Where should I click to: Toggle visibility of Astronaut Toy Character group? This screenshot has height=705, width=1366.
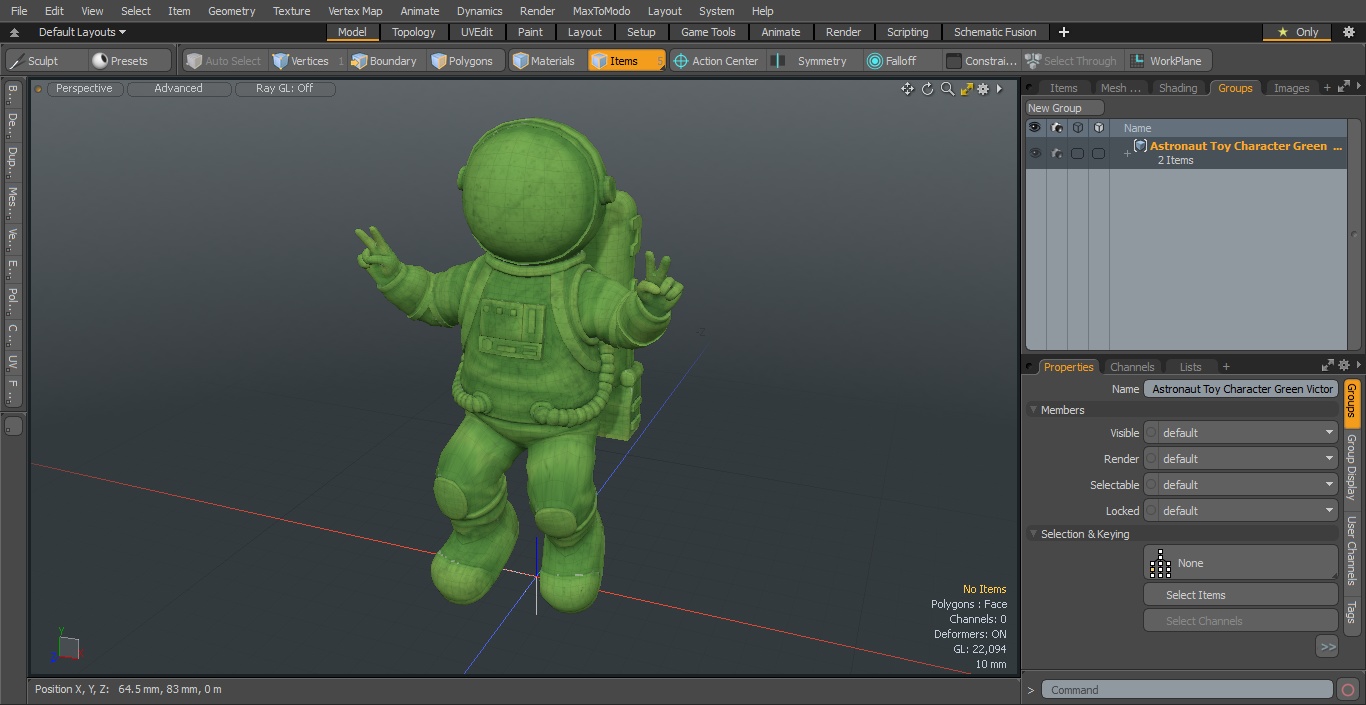click(x=1034, y=153)
